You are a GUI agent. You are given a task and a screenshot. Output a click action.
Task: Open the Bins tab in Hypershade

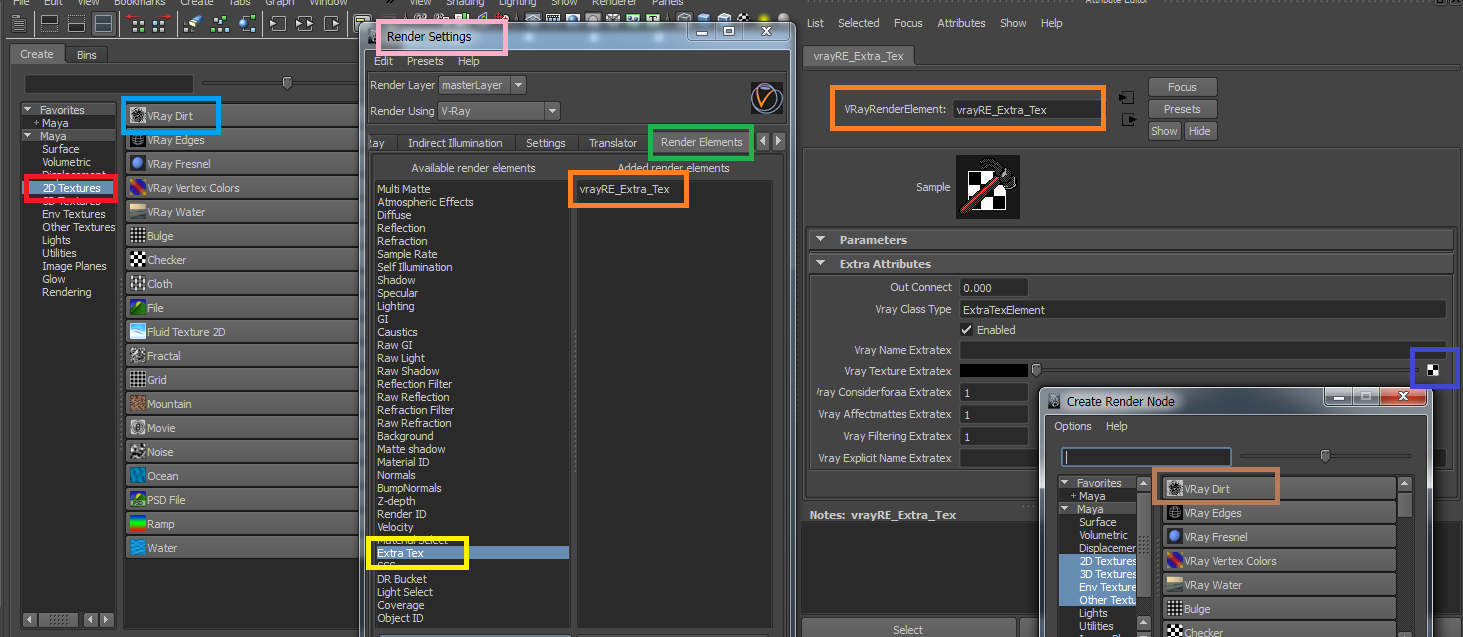pos(87,55)
